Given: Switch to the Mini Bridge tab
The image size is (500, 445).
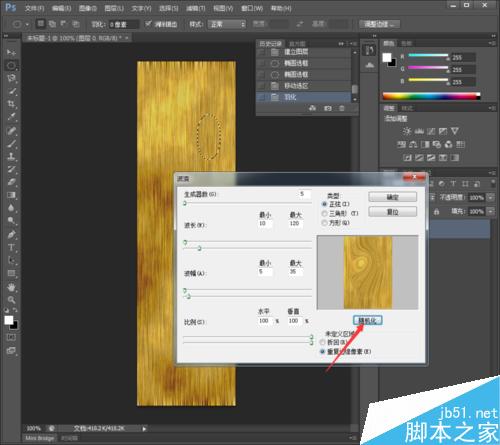Looking at the screenshot, I should pos(40,438).
